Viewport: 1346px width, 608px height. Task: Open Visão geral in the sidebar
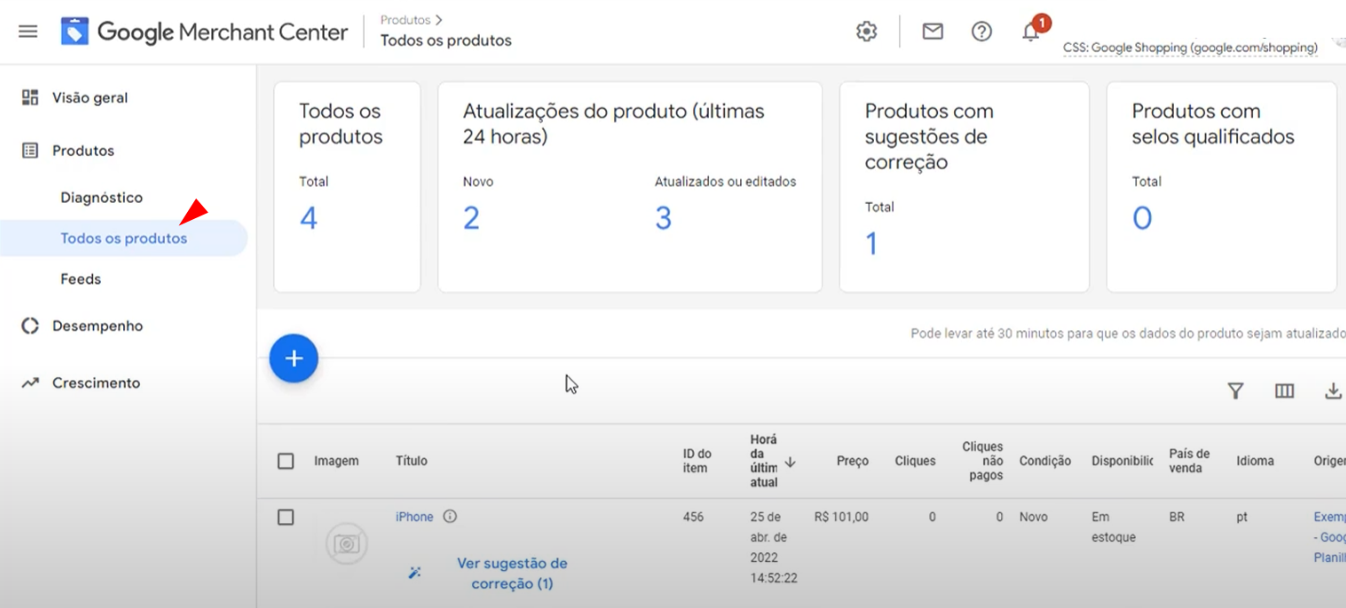[x=90, y=98]
